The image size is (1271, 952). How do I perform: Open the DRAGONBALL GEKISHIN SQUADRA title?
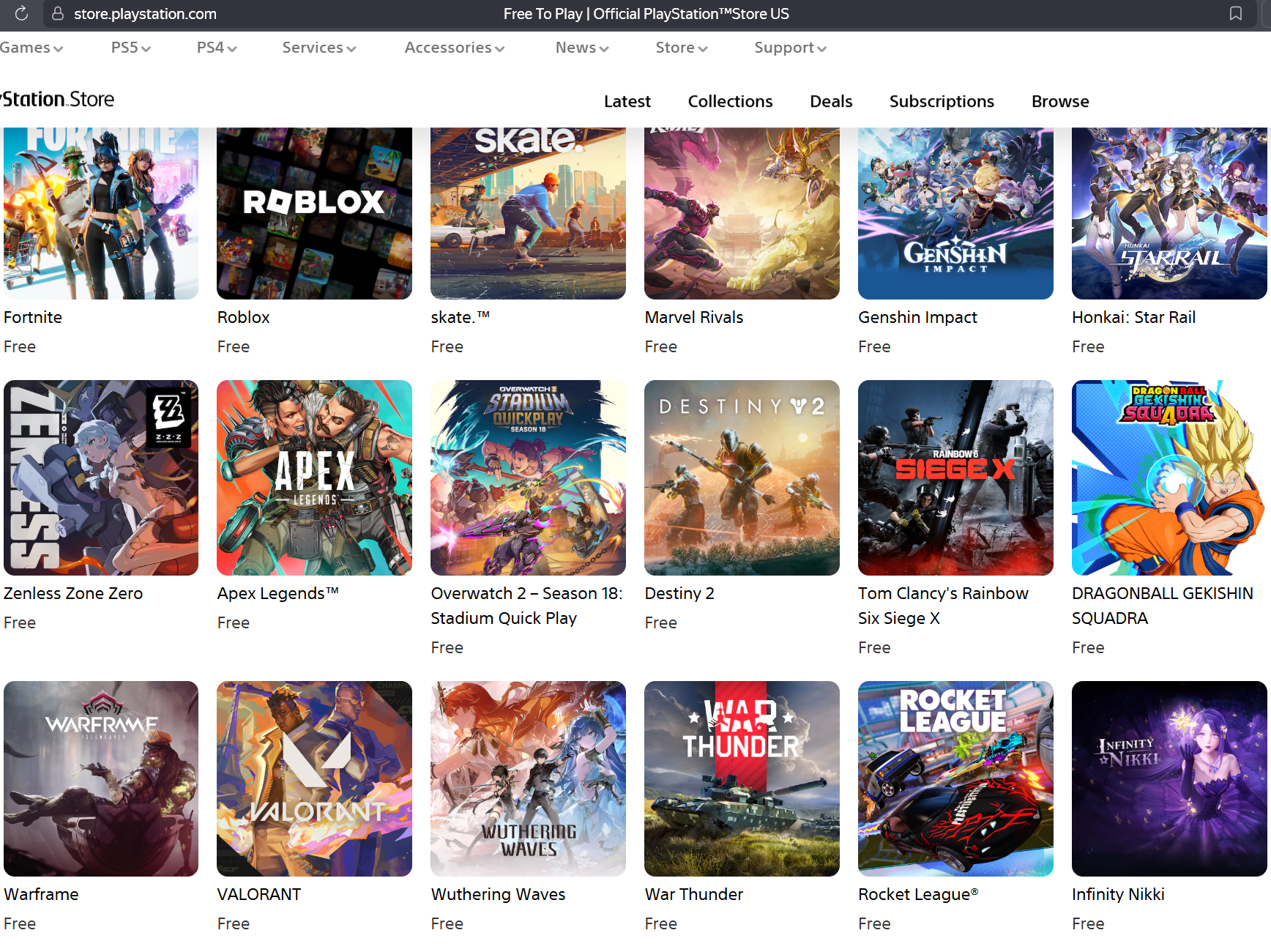[1163, 606]
